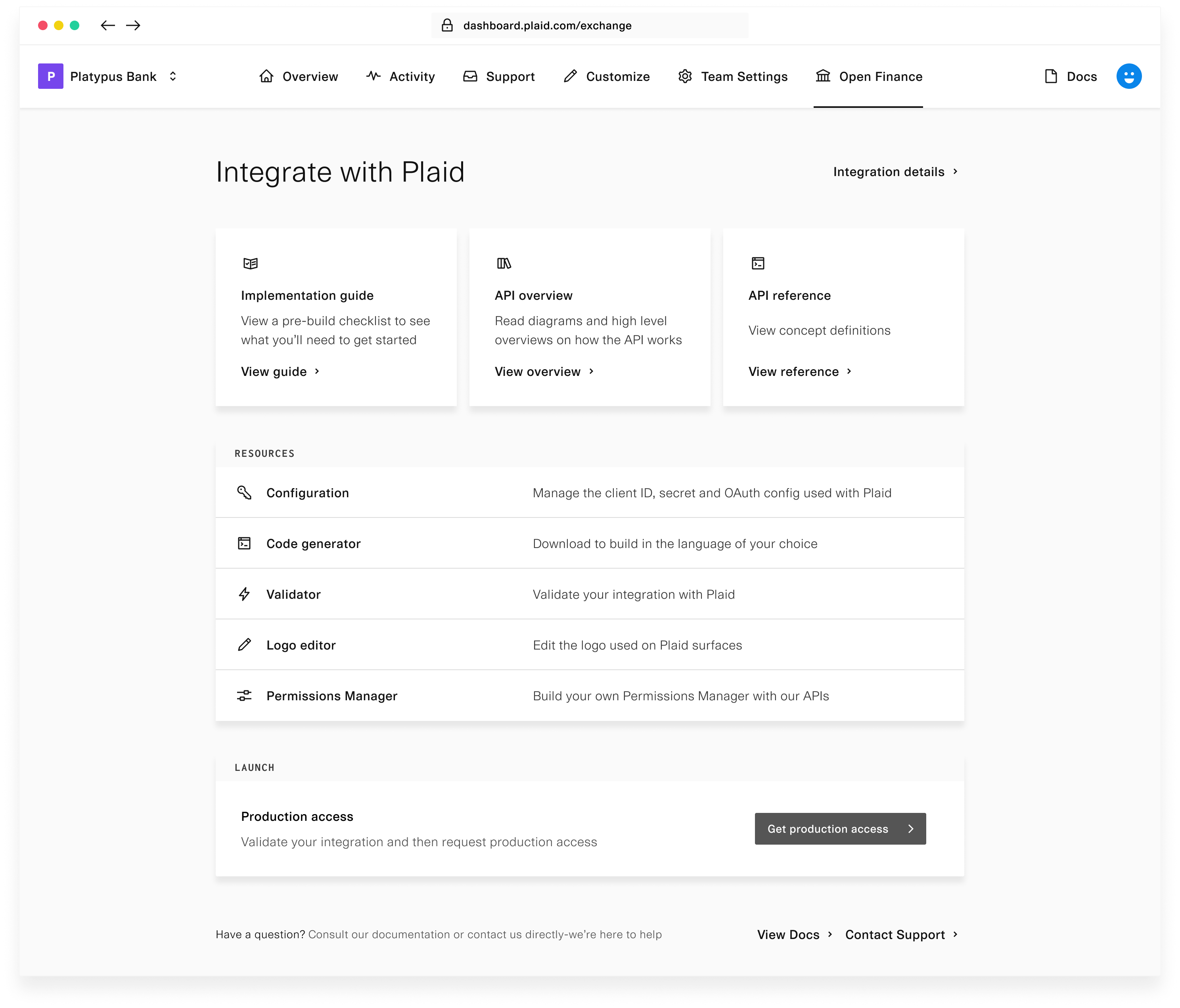1180x1008 pixels.
Task: Click the Logo editor pencil icon
Action: click(x=244, y=645)
